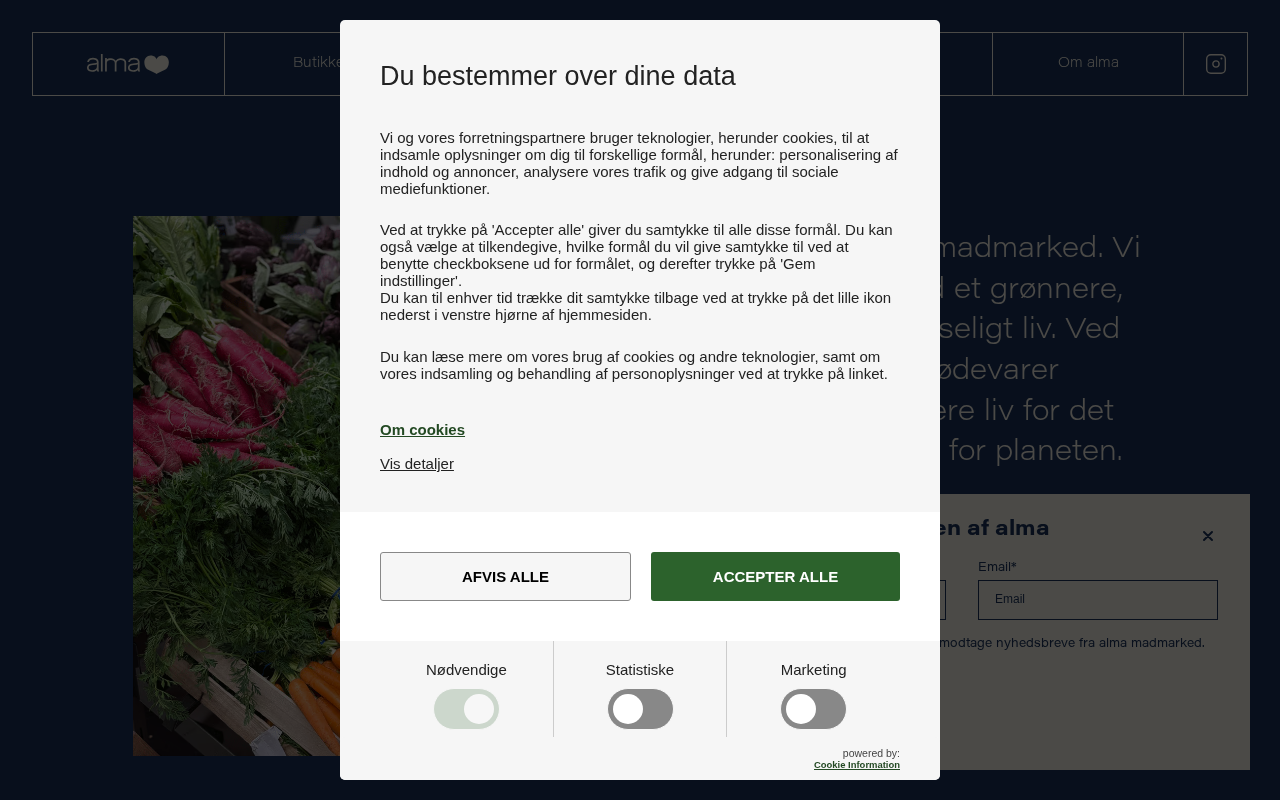The image size is (1280, 800).
Task: Click the Nødvendige category label
Action: 466,670
